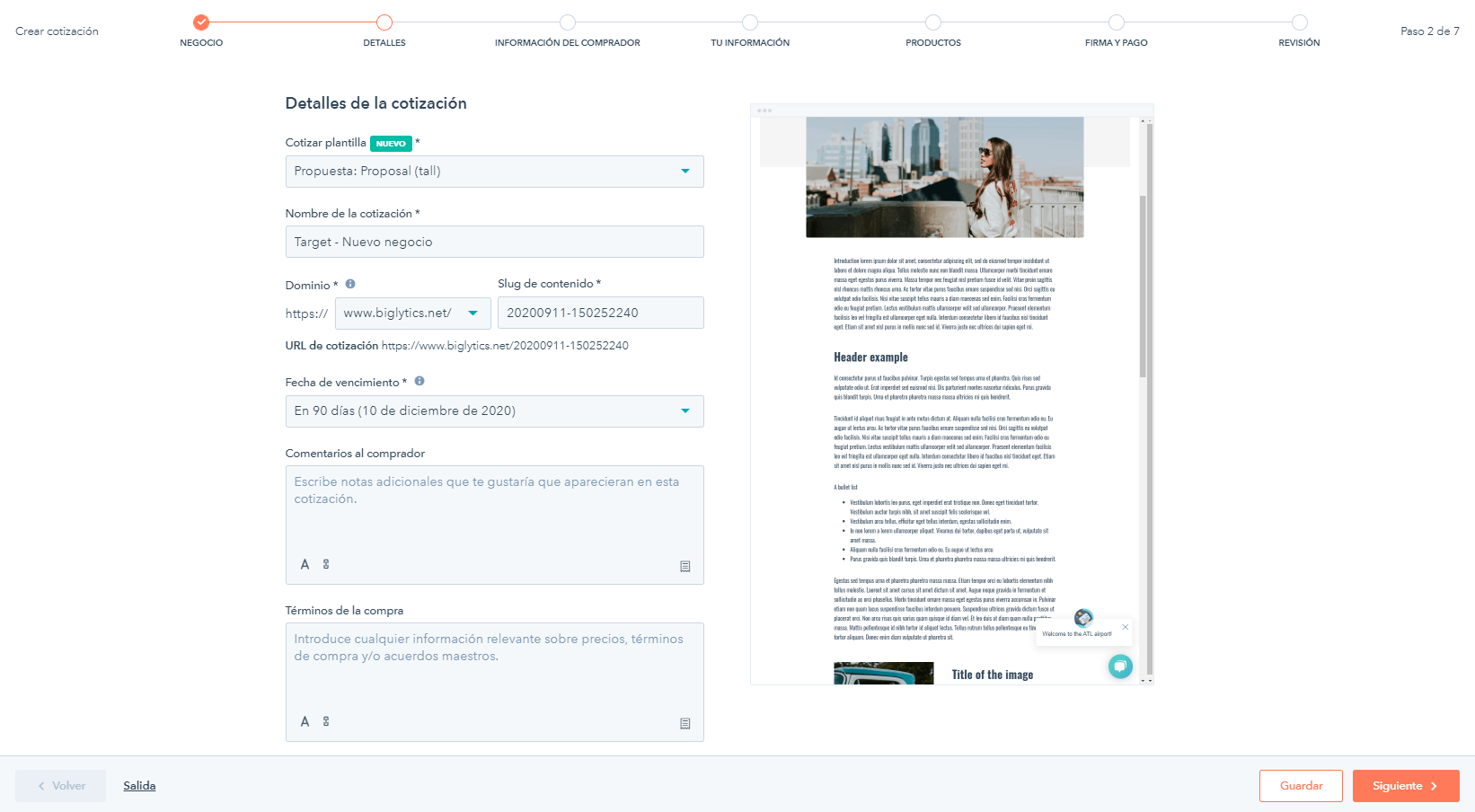Click the Fecha de vencimiento info icon
The width and height of the screenshot is (1475, 812).
pos(420,381)
